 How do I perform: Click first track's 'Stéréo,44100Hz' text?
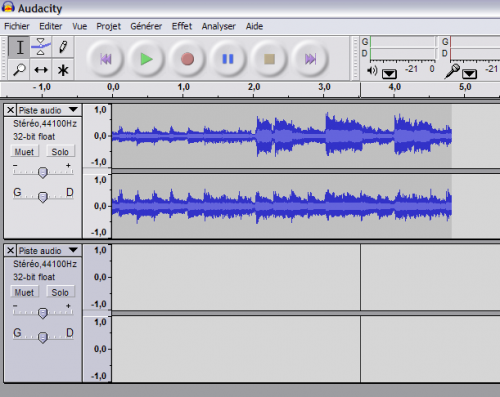[45, 124]
